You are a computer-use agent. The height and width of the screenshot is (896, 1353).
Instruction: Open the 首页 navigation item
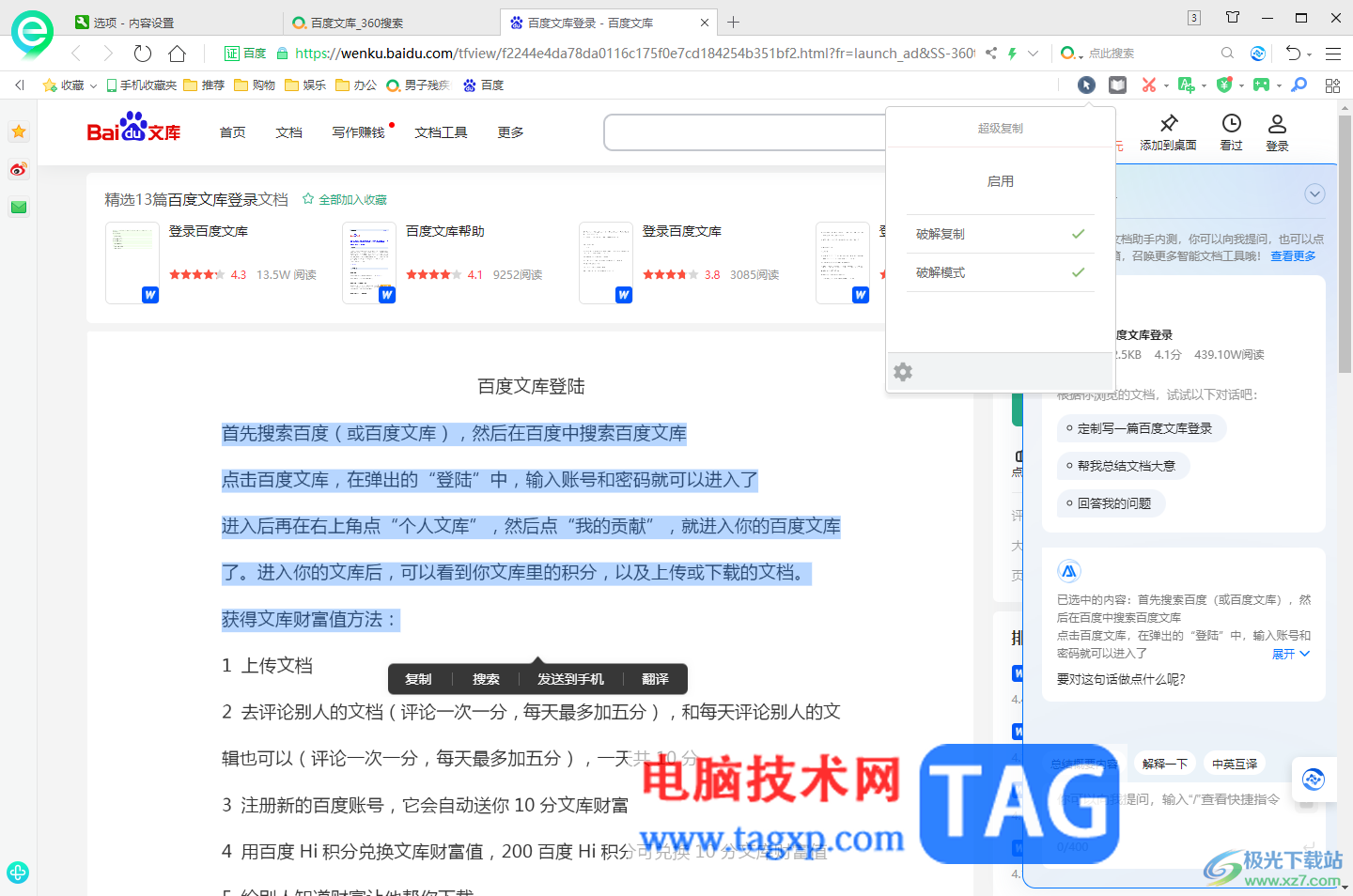click(x=232, y=132)
